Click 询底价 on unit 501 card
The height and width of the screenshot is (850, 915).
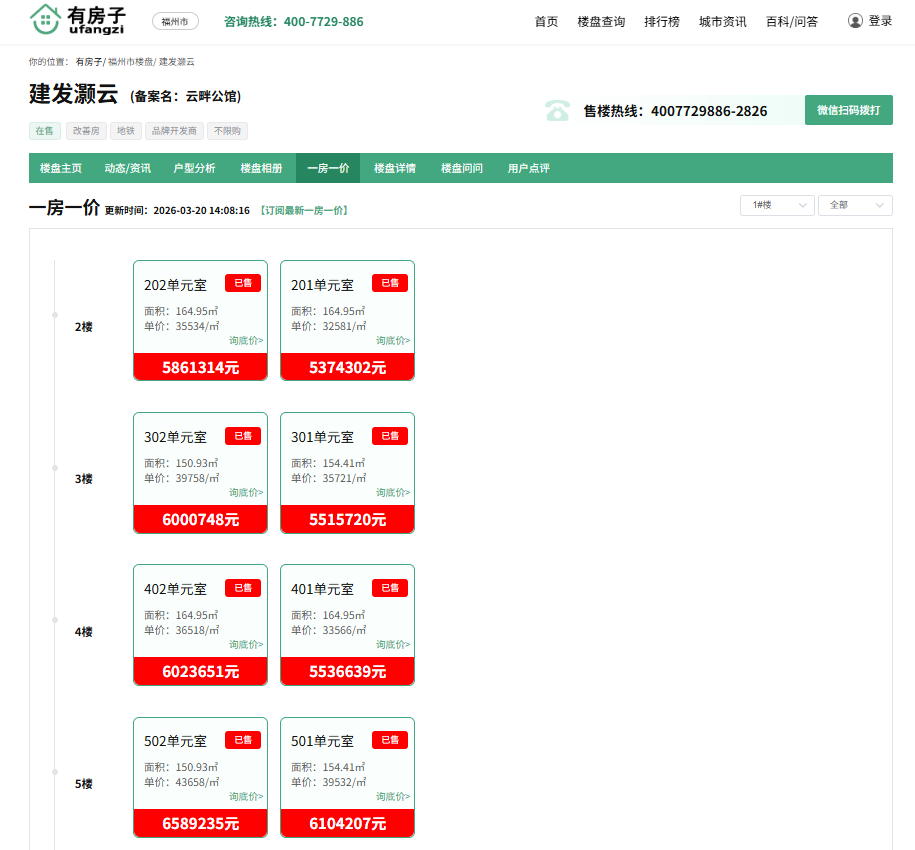(393, 797)
